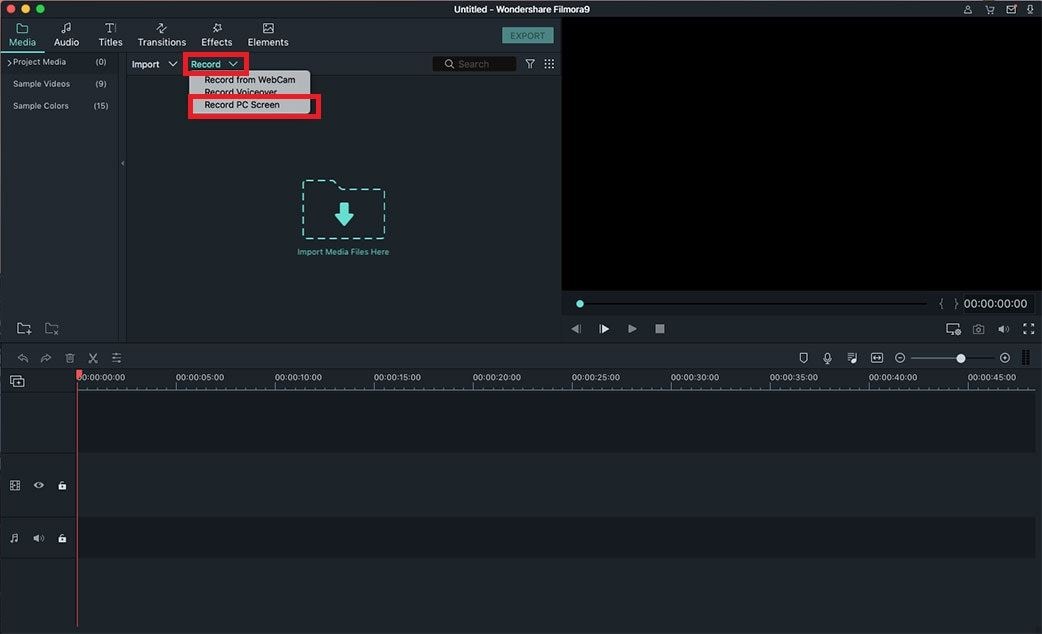Image resolution: width=1042 pixels, height=634 pixels.
Task: Undo the last timeline action
Action: 23,358
